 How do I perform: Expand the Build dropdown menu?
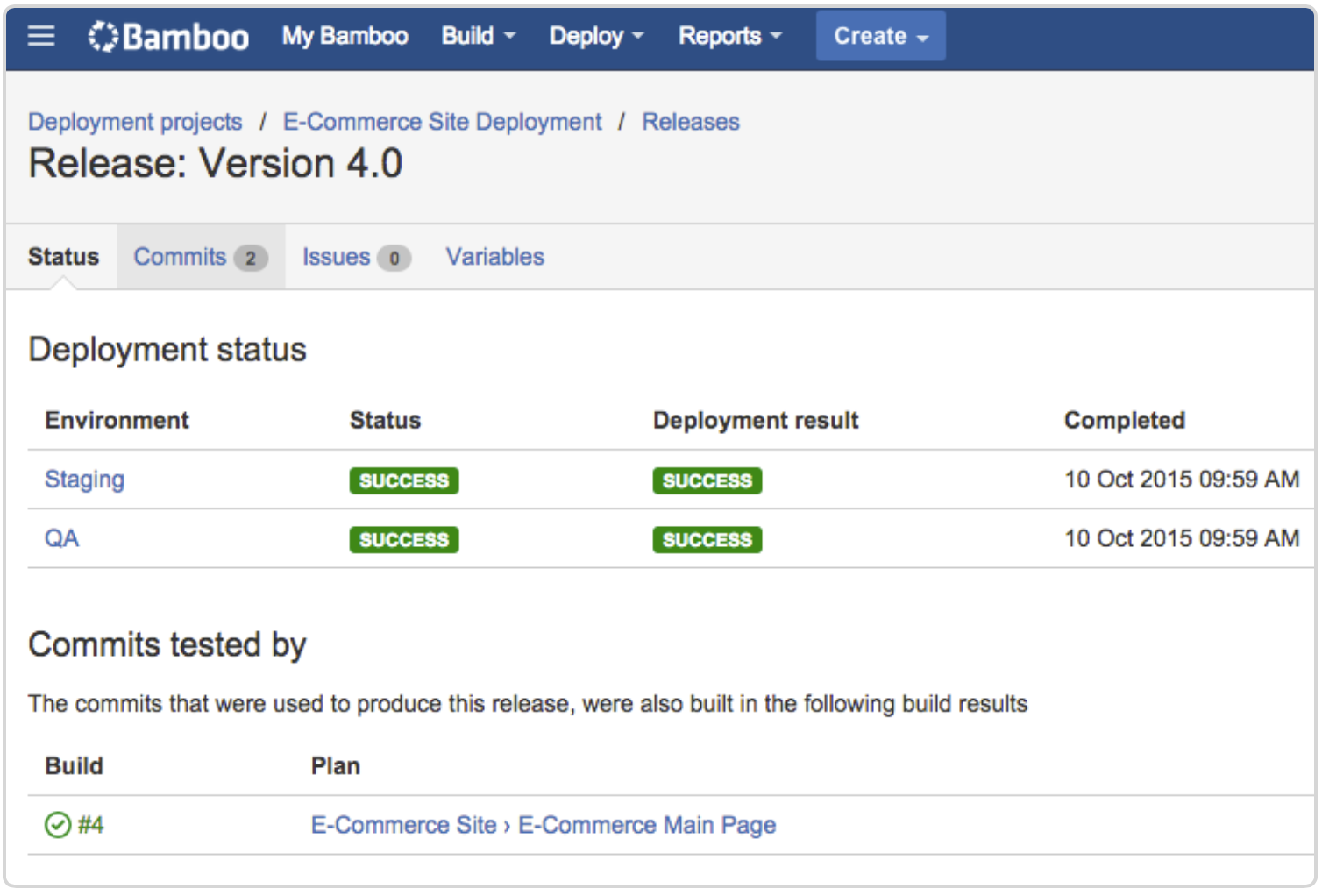478,36
